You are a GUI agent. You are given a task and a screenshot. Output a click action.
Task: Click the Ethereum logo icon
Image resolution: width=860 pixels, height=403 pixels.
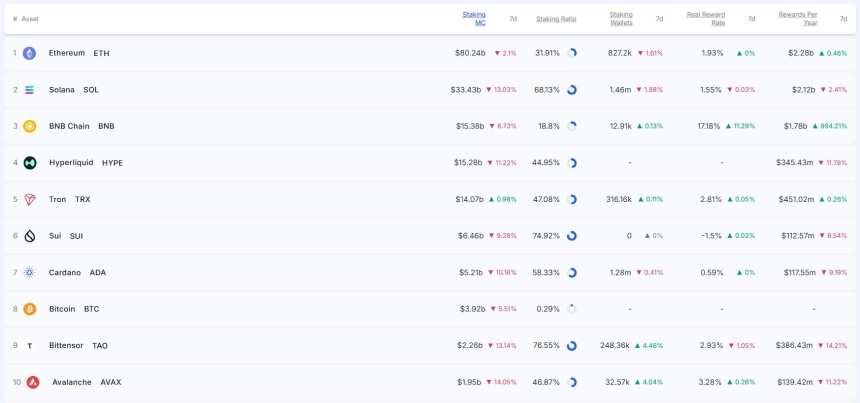(x=30, y=53)
